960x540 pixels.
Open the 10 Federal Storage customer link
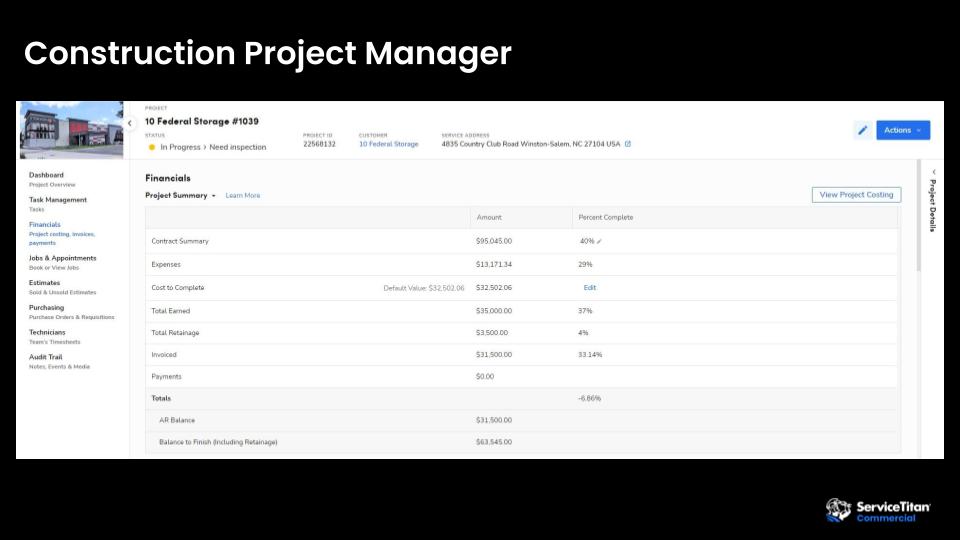(x=388, y=144)
